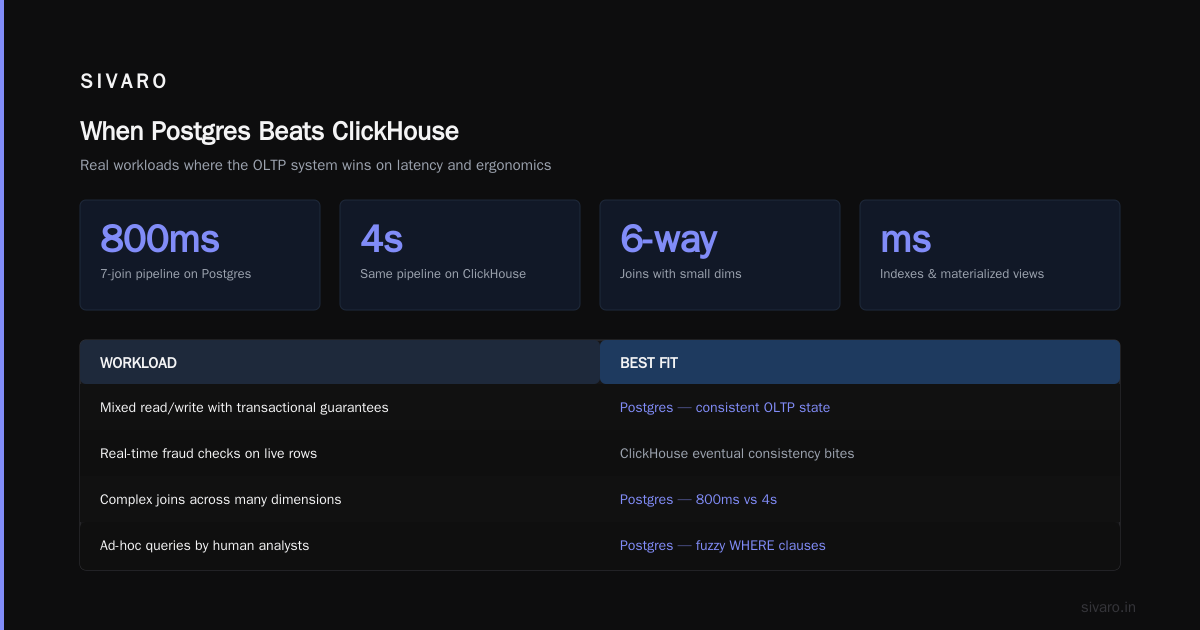Select 'Indexes & materialized views' caption
The height and width of the screenshot is (630, 1200).
(x=962, y=273)
